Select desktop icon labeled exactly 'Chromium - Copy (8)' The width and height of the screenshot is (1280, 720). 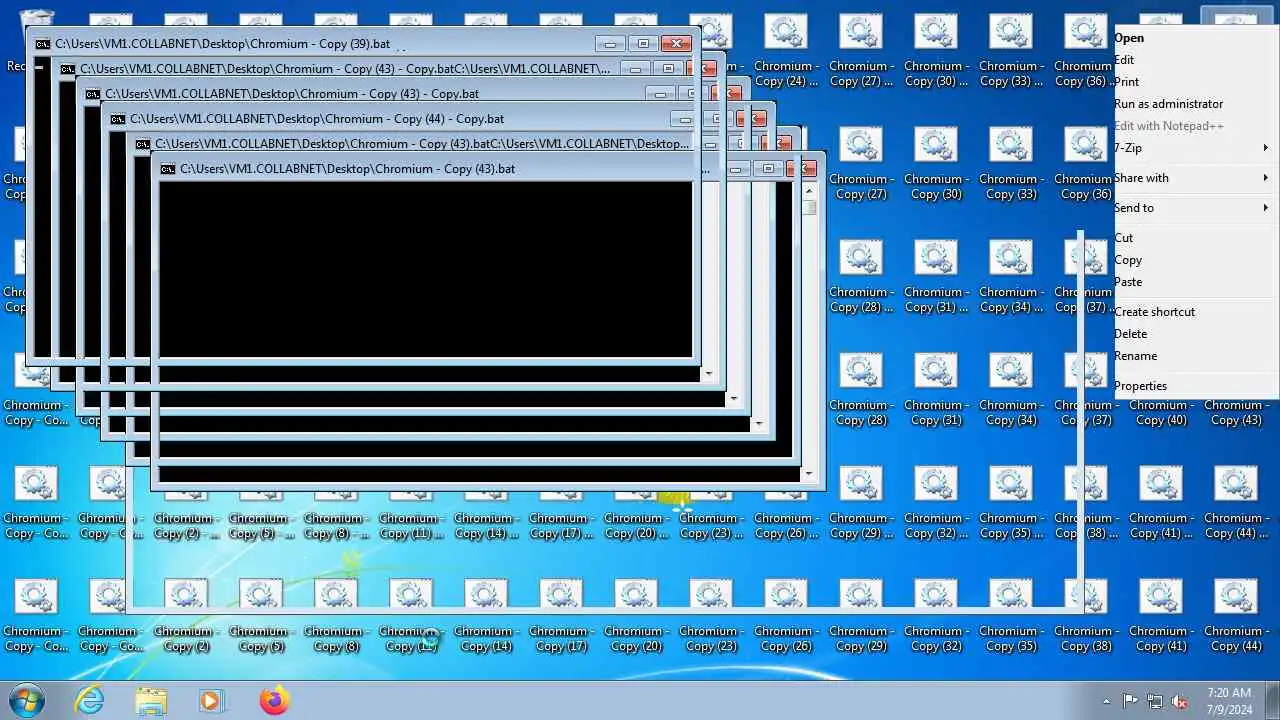click(335, 617)
